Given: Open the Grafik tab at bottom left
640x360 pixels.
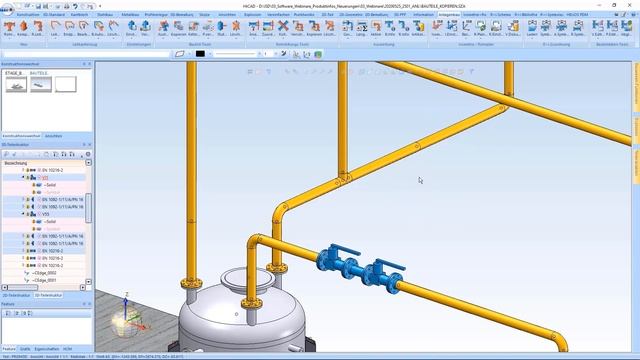Looking at the screenshot, I should (x=25, y=349).
